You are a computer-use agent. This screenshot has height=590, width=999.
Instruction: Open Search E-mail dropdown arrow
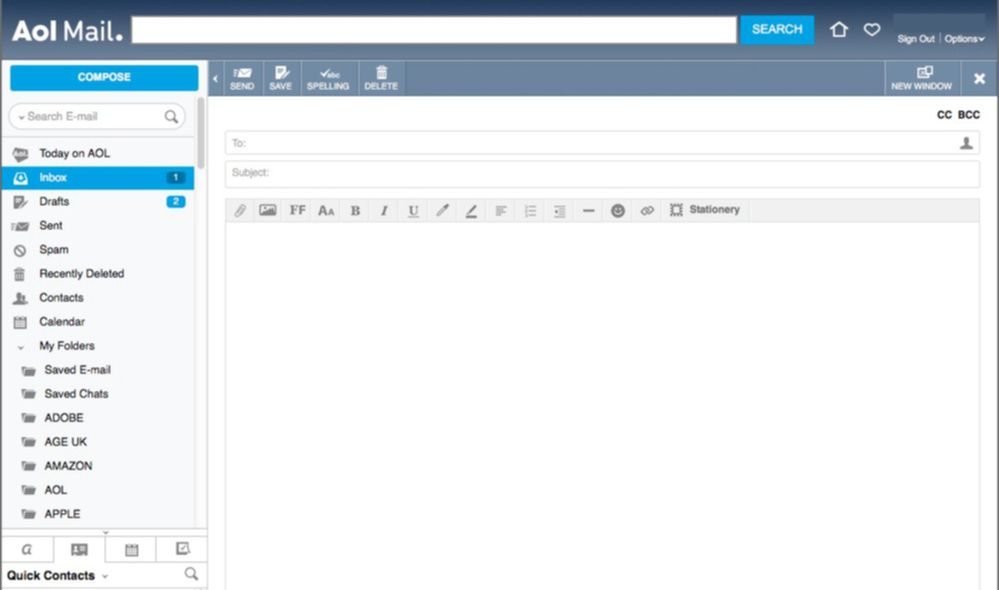click(x=22, y=117)
